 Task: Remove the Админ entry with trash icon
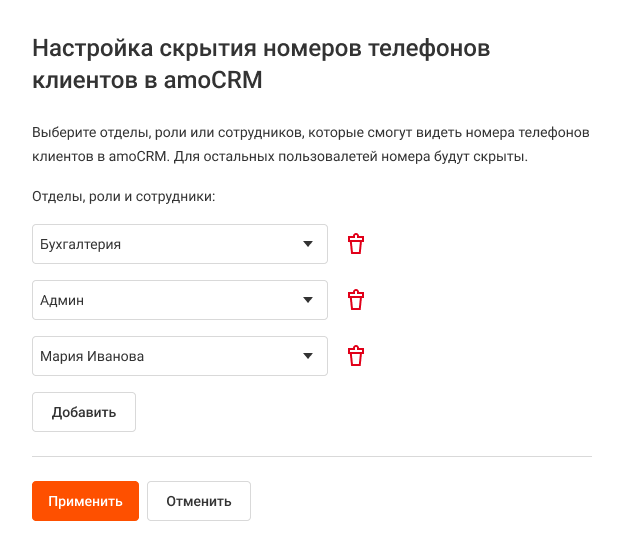tap(356, 300)
